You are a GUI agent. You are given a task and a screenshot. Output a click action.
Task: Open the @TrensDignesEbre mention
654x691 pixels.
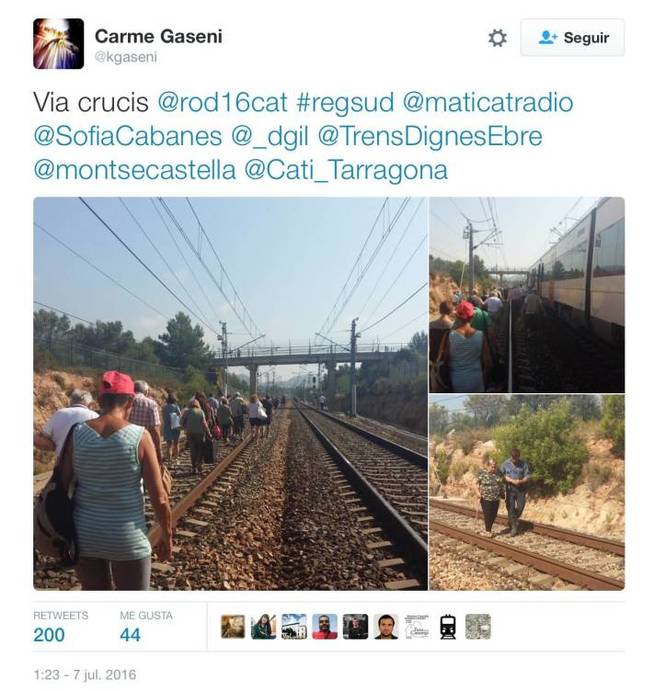[x=430, y=136]
